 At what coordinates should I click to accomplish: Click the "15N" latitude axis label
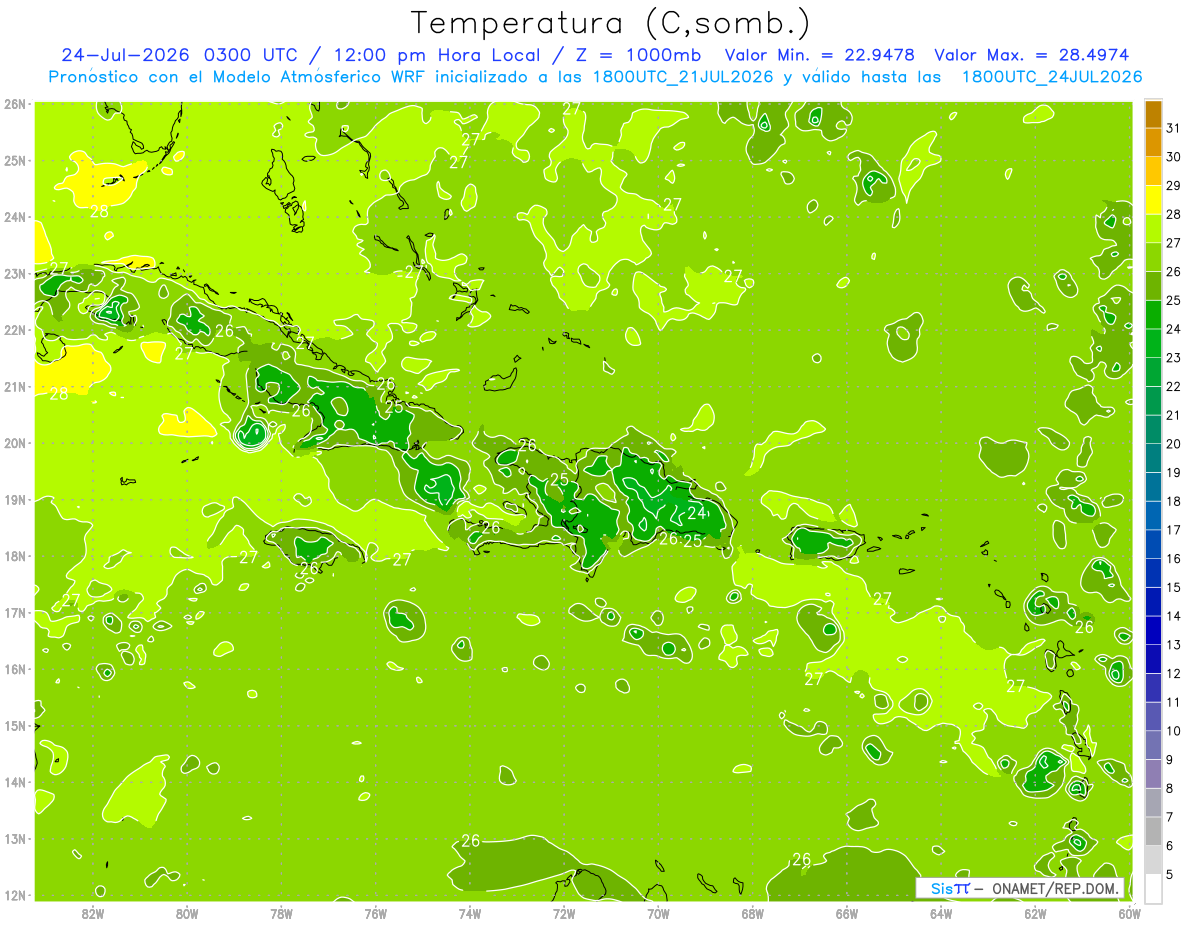(x=15, y=726)
